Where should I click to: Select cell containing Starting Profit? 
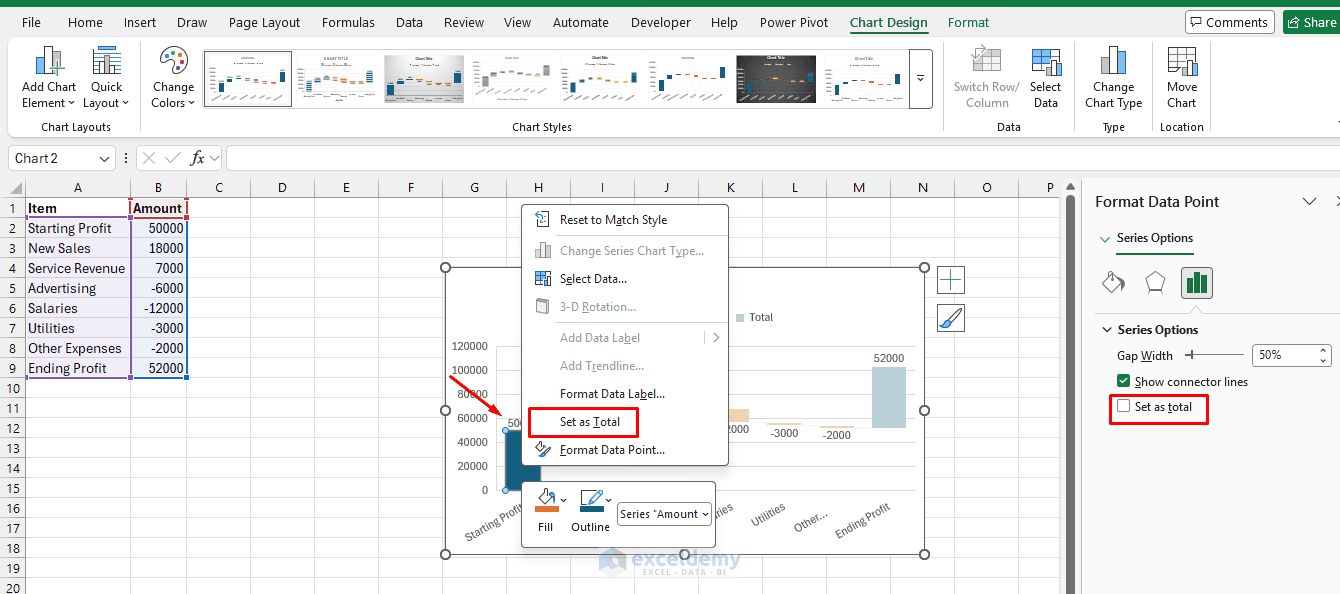[x=78, y=228]
